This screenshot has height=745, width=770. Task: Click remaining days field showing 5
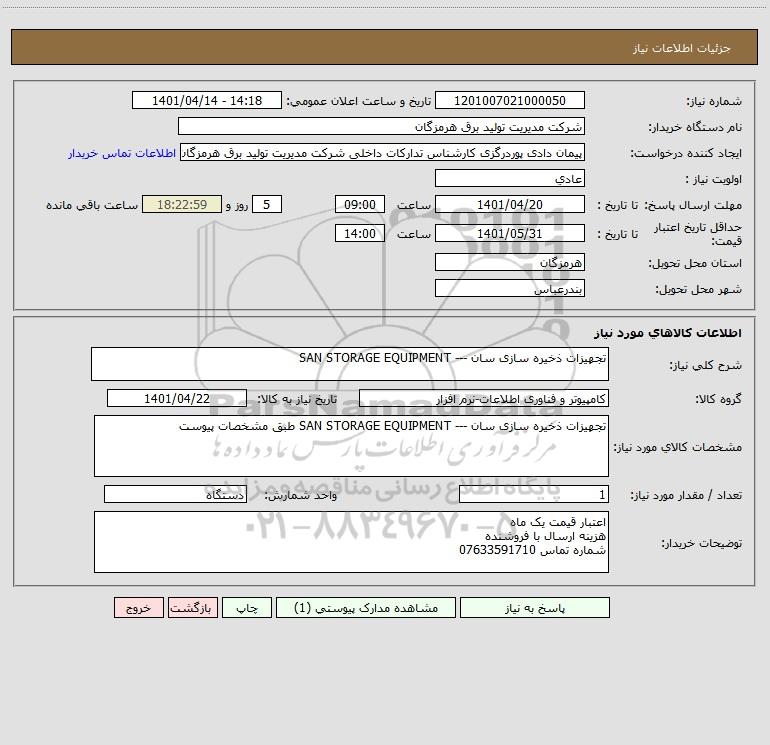(x=267, y=204)
